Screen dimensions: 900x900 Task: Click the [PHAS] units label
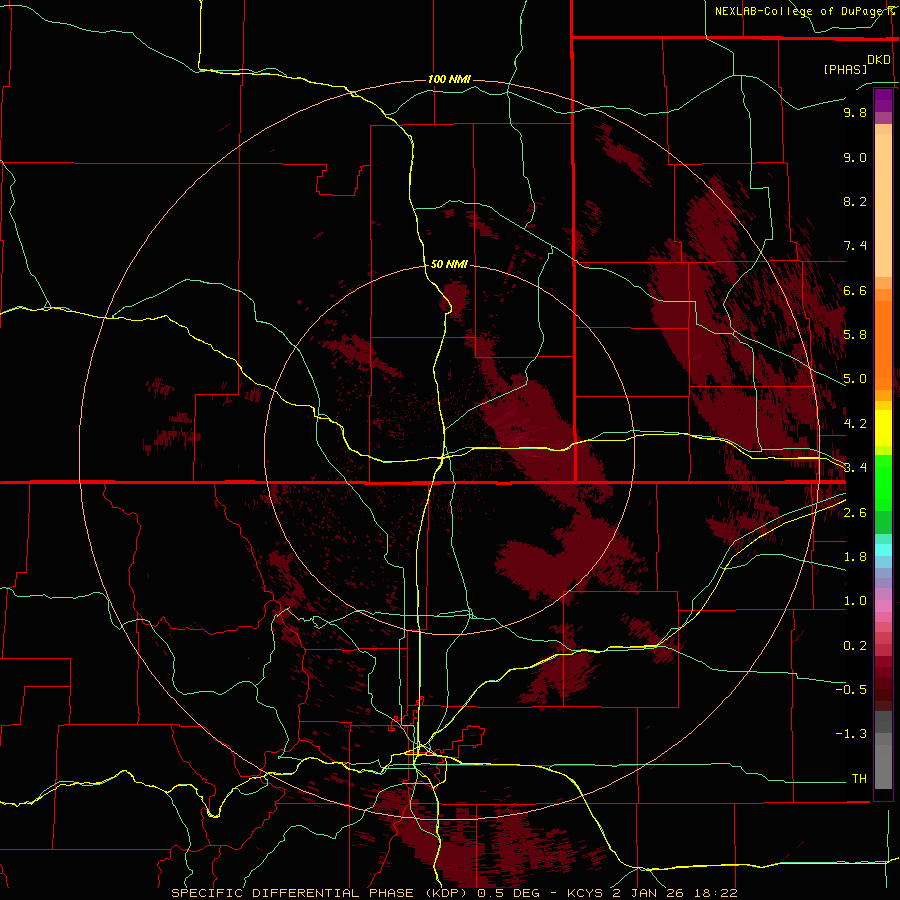(845, 69)
